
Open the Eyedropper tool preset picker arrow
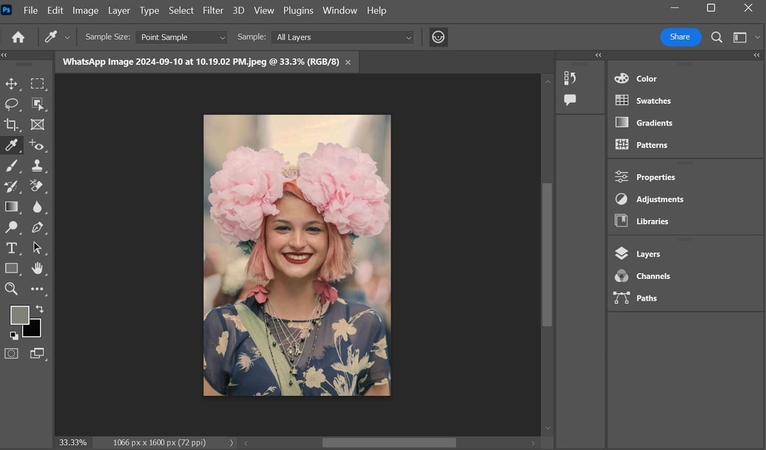[67, 38]
